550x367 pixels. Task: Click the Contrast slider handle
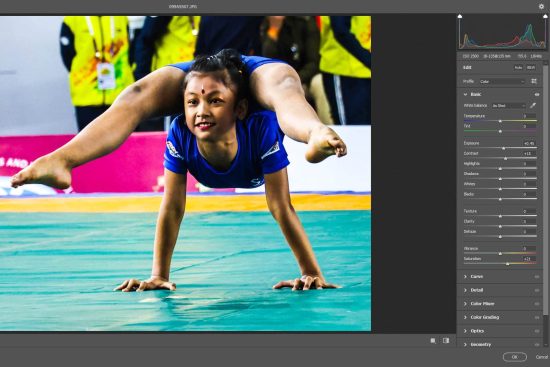click(505, 158)
